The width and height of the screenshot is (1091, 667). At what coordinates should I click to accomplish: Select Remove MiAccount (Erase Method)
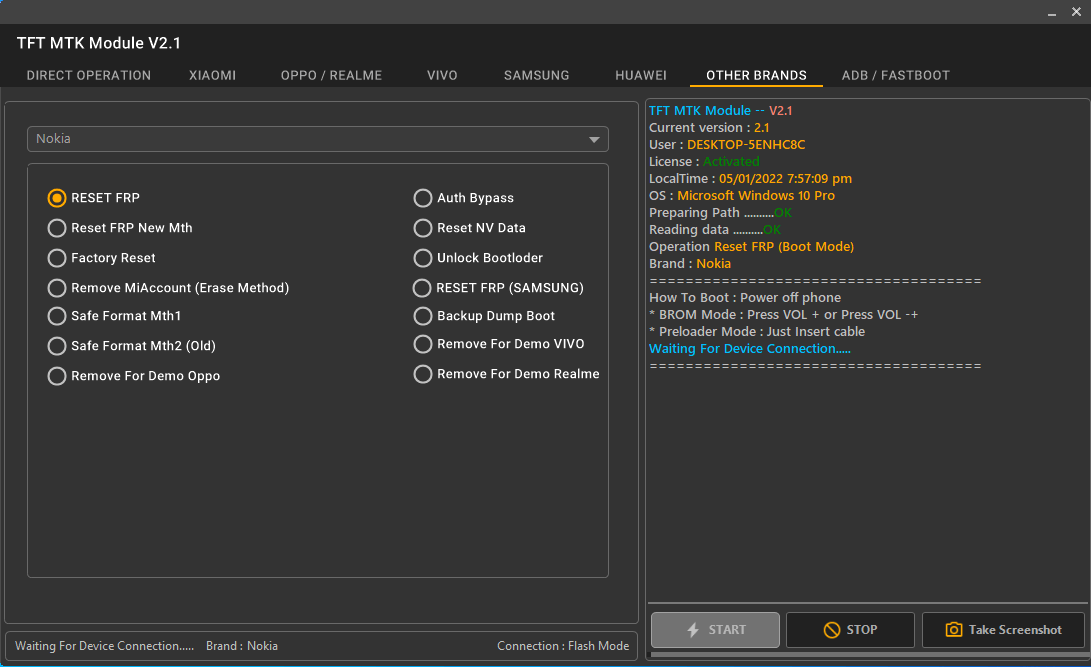57,288
